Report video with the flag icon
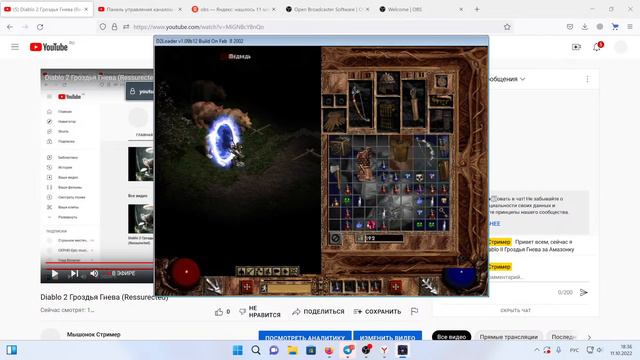 (414, 311)
